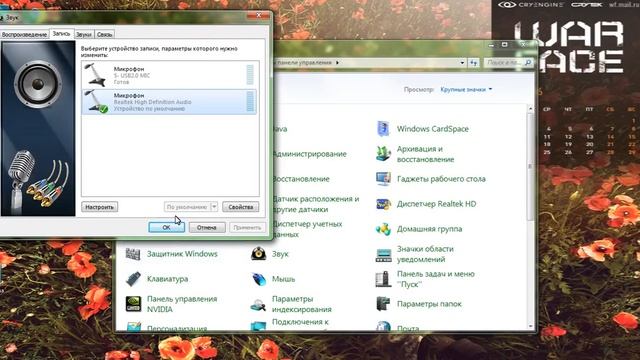Open Панель задач и меню Пуск icon
This screenshot has width=640, height=360.
[383, 279]
